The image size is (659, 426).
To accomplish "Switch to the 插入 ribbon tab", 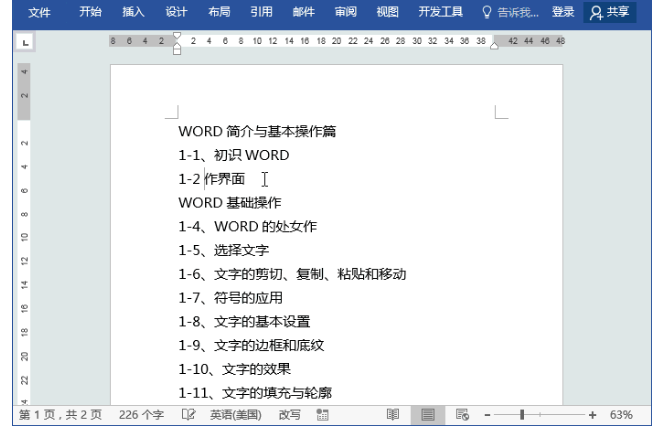I will coord(133,12).
